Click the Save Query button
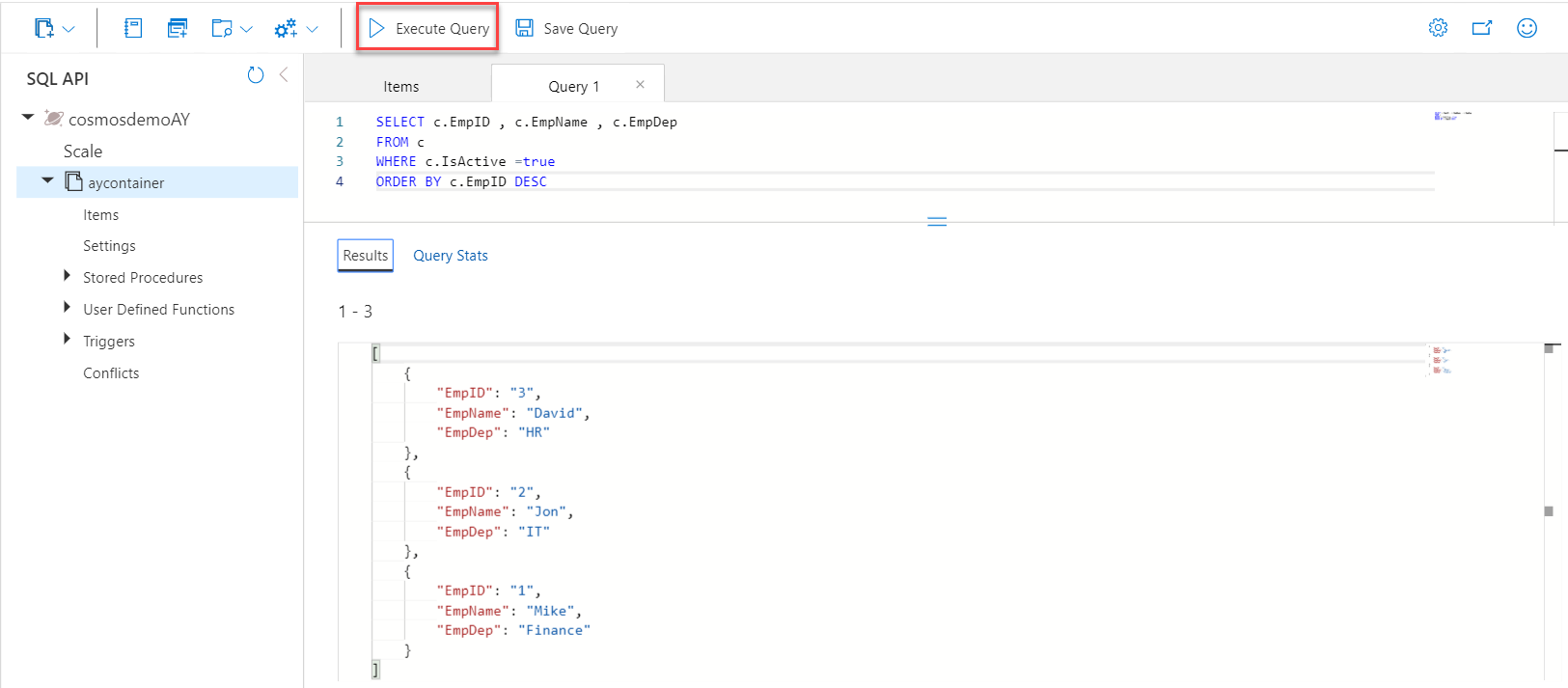Image resolution: width=1568 pixels, height=688 pixels. click(566, 29)
